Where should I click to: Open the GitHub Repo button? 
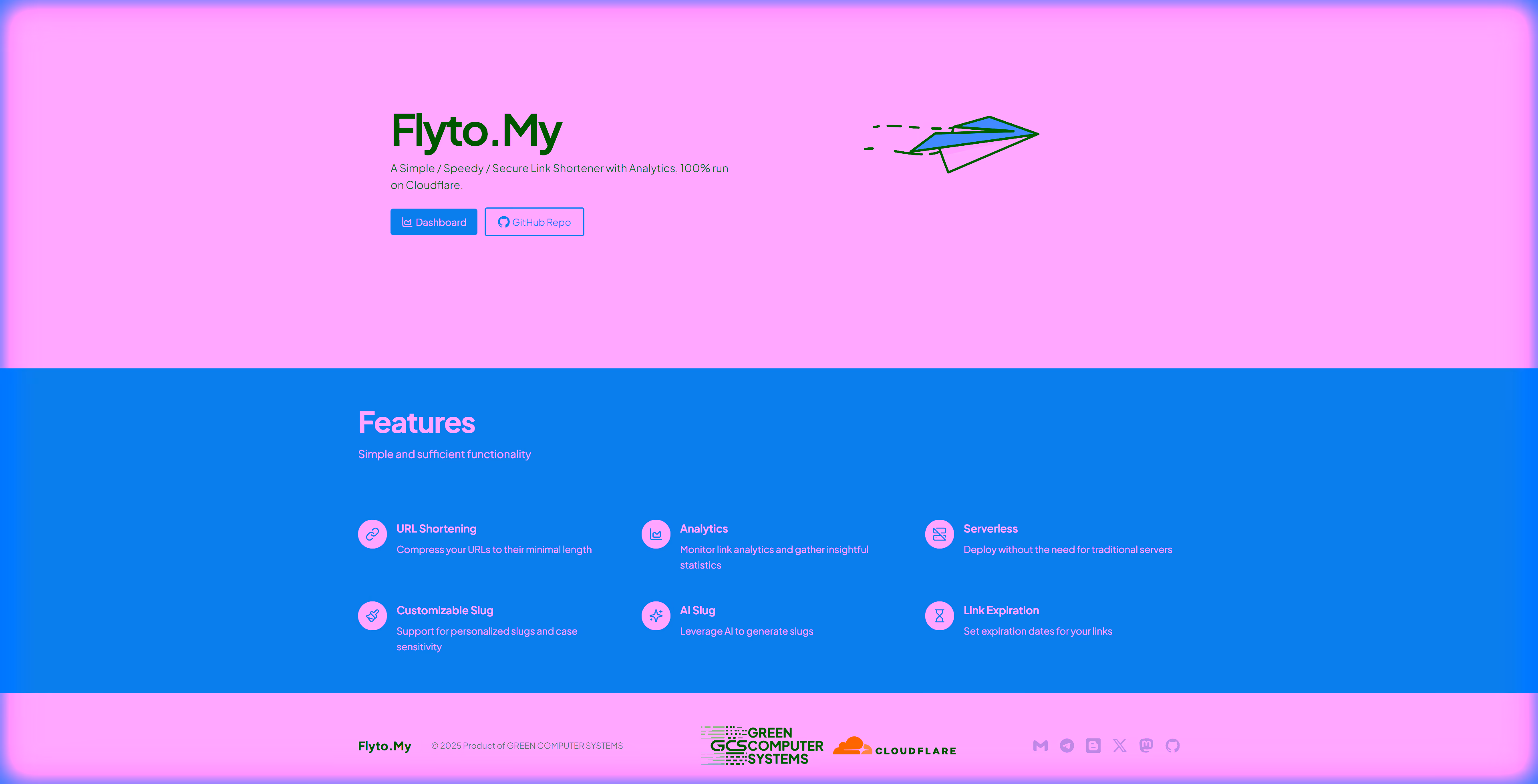534,221
